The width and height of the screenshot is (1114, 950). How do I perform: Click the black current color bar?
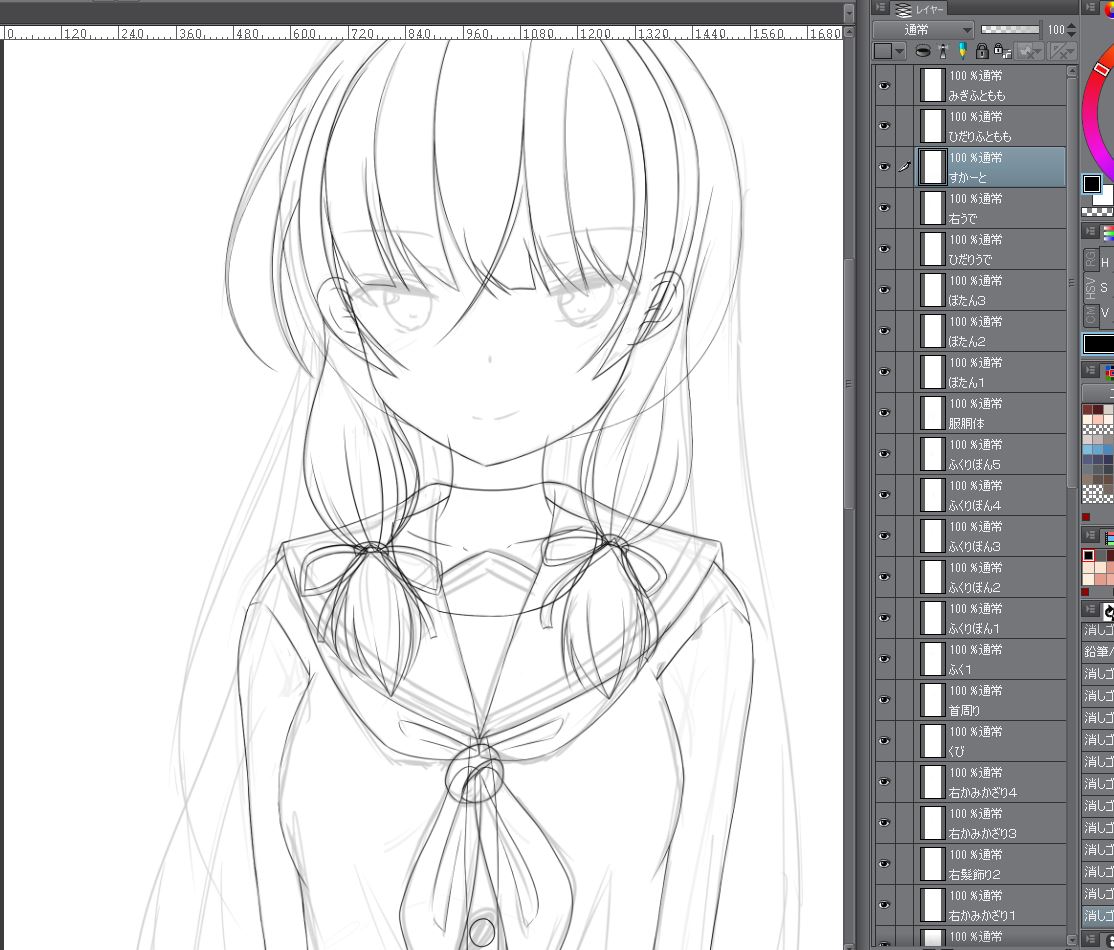(1098, 343)
